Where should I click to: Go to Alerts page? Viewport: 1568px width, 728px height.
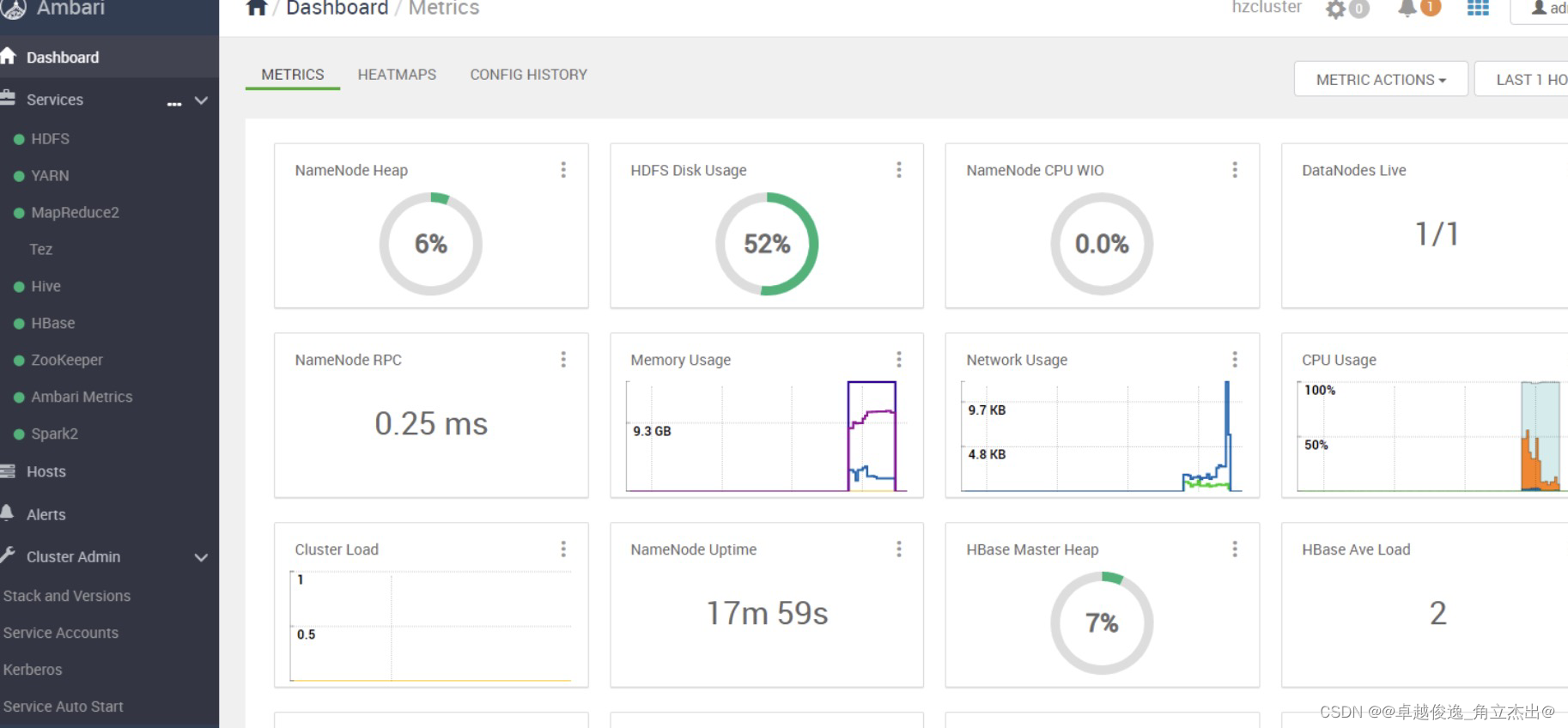tap(46, 514)
